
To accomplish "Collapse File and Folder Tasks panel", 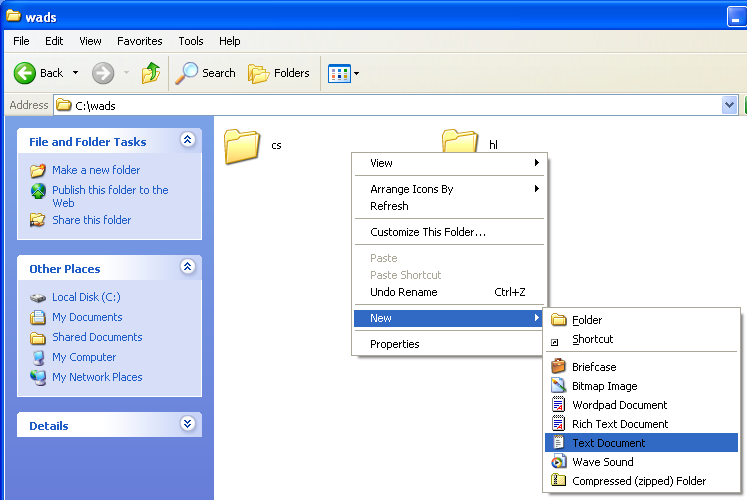I will point(187,141).
